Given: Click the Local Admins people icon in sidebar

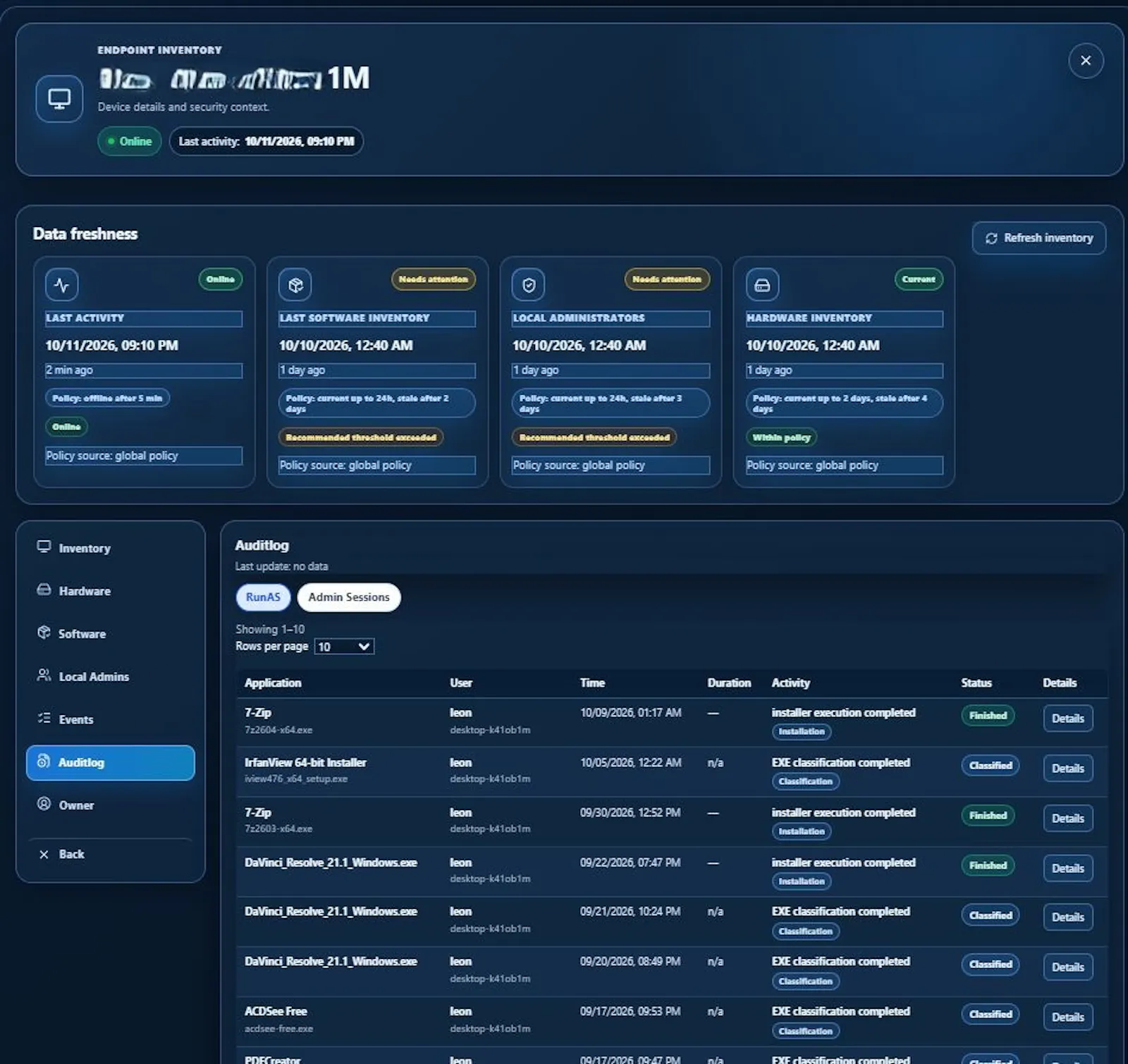Looking at the screenshot, I should point(44,675).
